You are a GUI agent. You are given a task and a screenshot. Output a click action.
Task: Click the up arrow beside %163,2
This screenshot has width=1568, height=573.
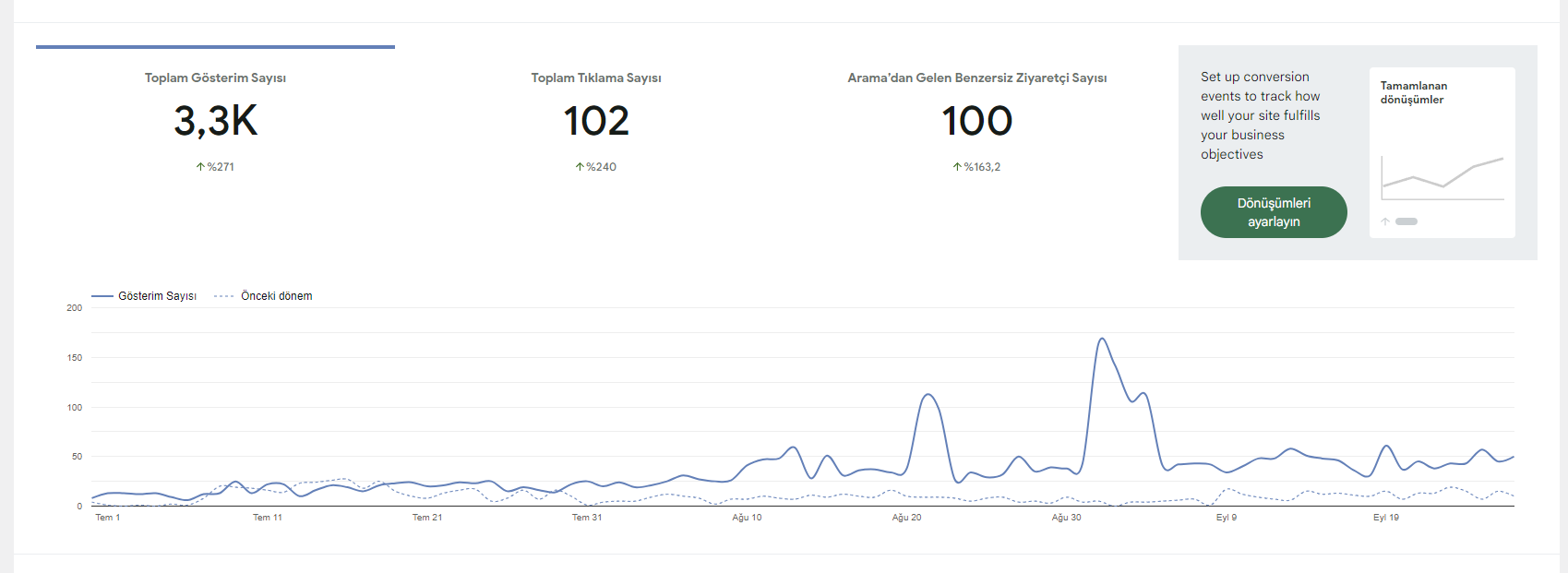(957, 167)
